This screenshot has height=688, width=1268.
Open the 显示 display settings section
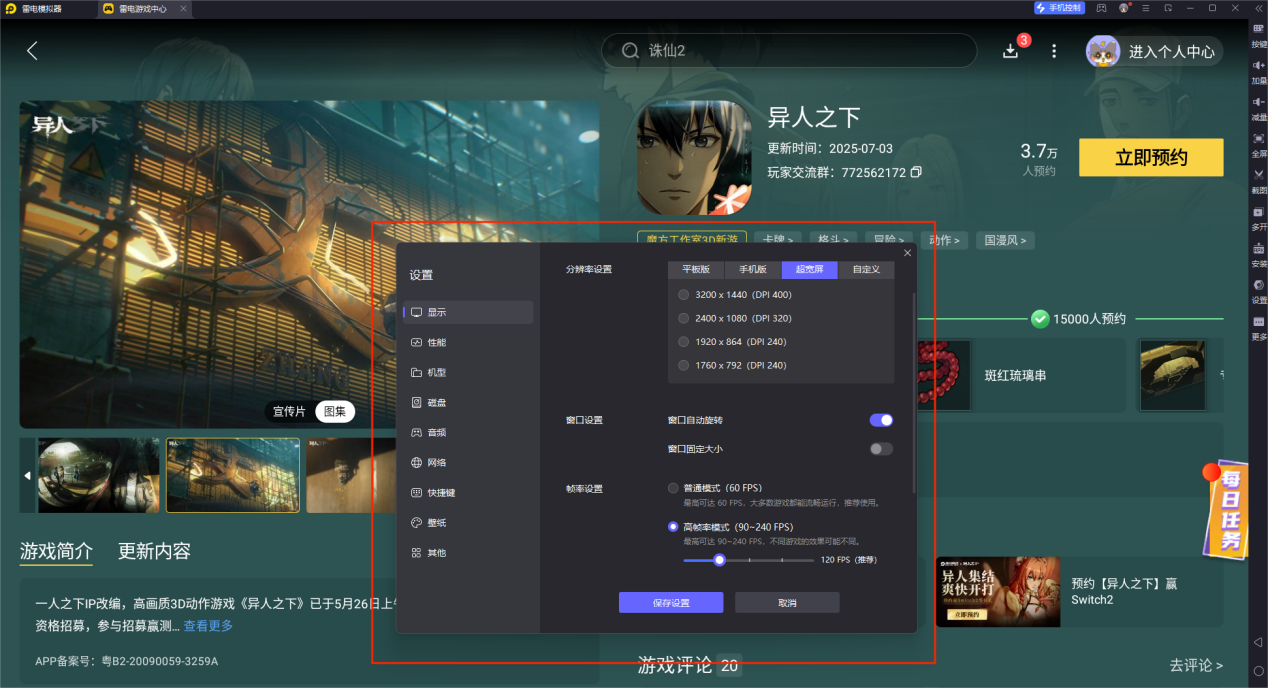pos(468,312)
